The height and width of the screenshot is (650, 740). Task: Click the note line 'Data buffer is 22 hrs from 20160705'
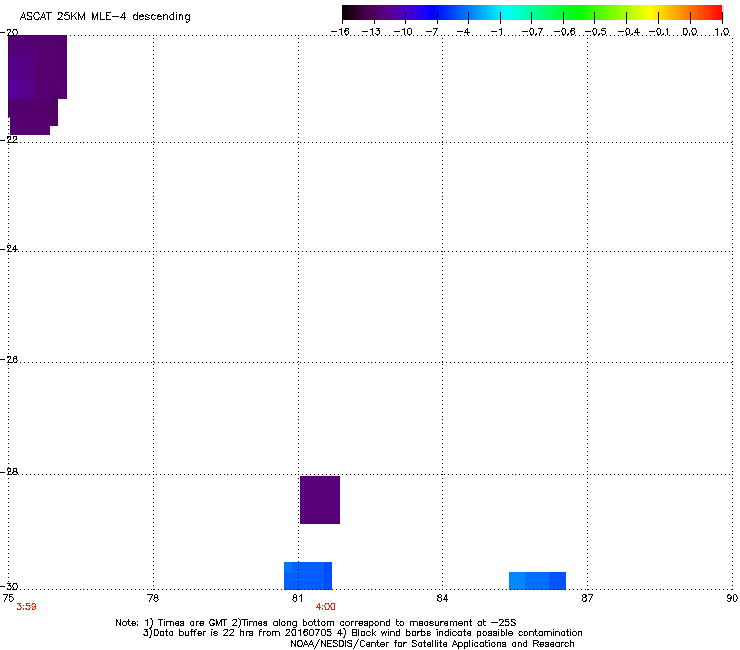click(238, 633)
